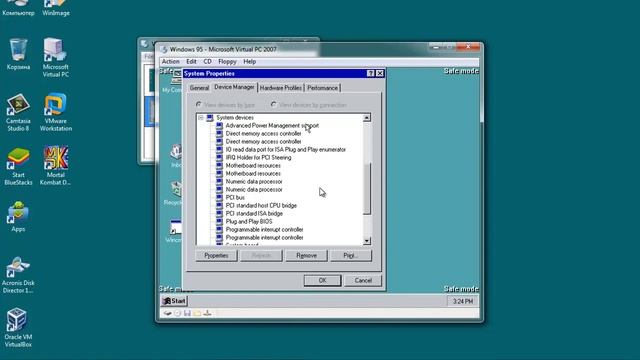
Task: Launch VMware Workstation desktop shortcut
Action: pos(56,112)
